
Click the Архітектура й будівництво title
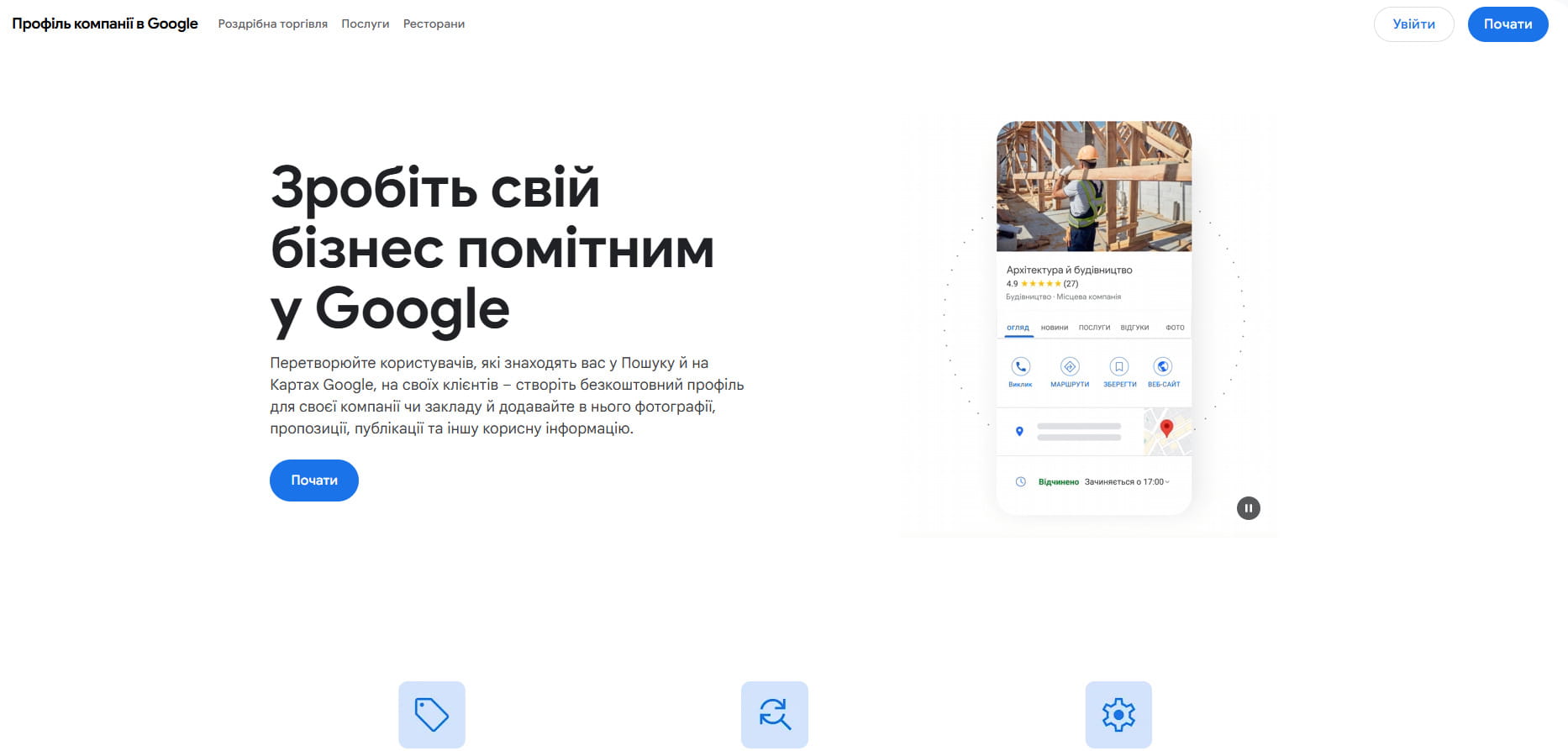coord(1069,270)
